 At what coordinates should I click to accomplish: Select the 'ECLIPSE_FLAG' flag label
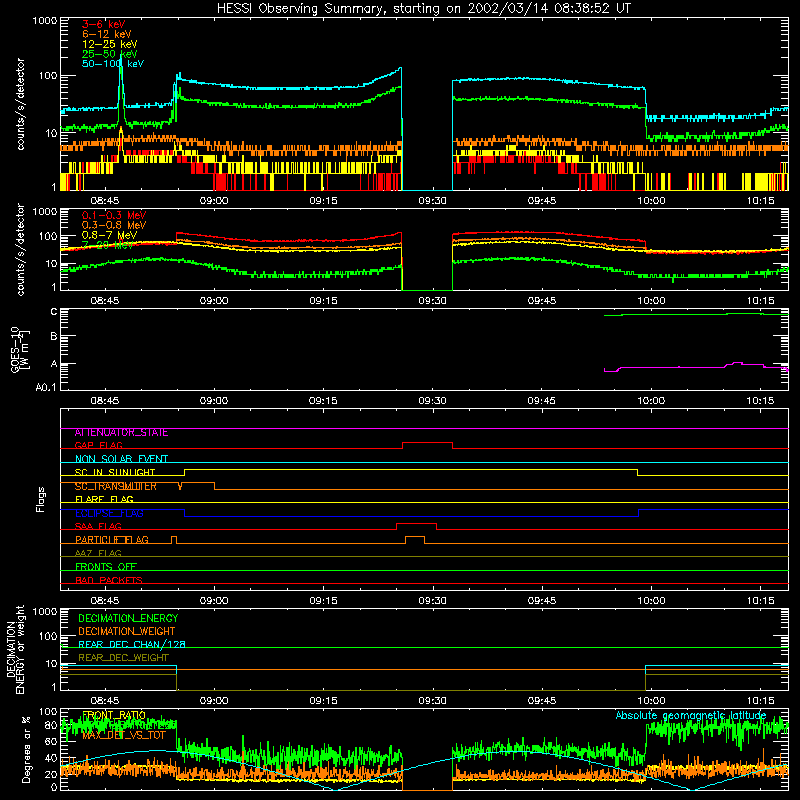pos(109,513)
